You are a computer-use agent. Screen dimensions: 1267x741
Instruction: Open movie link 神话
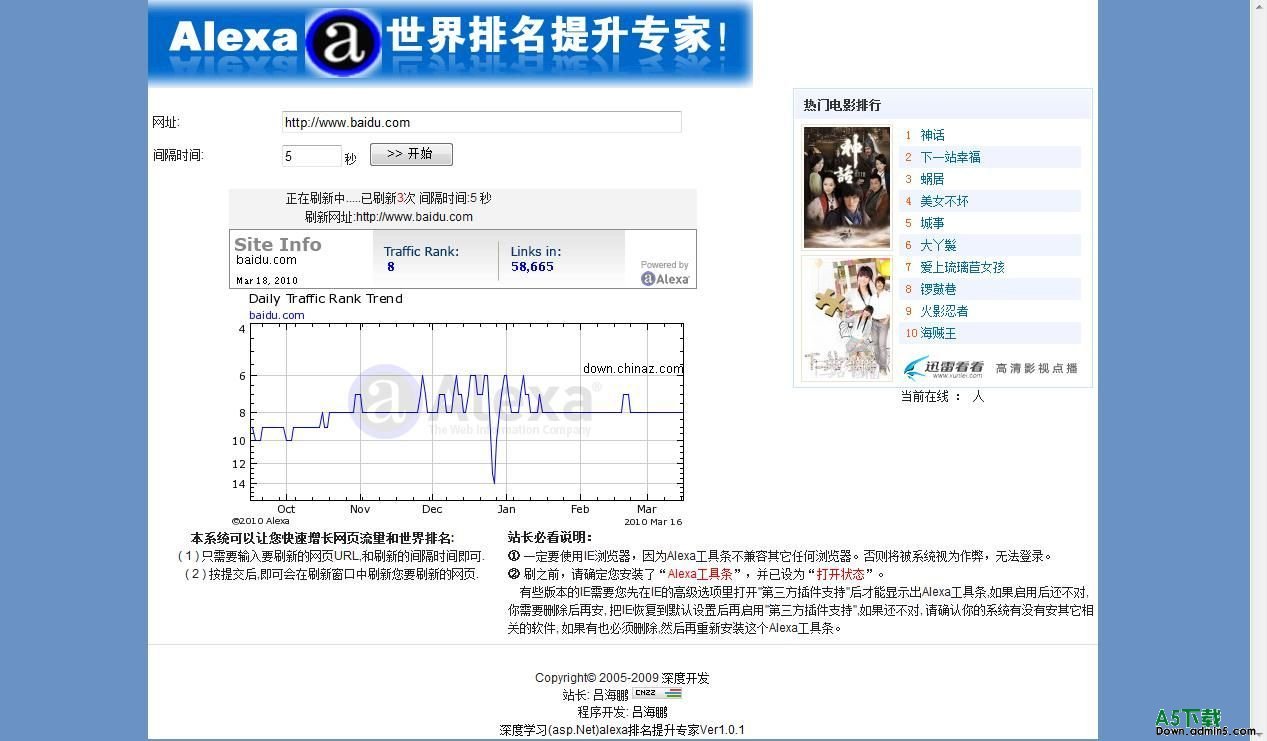click(x=932, y=135)
